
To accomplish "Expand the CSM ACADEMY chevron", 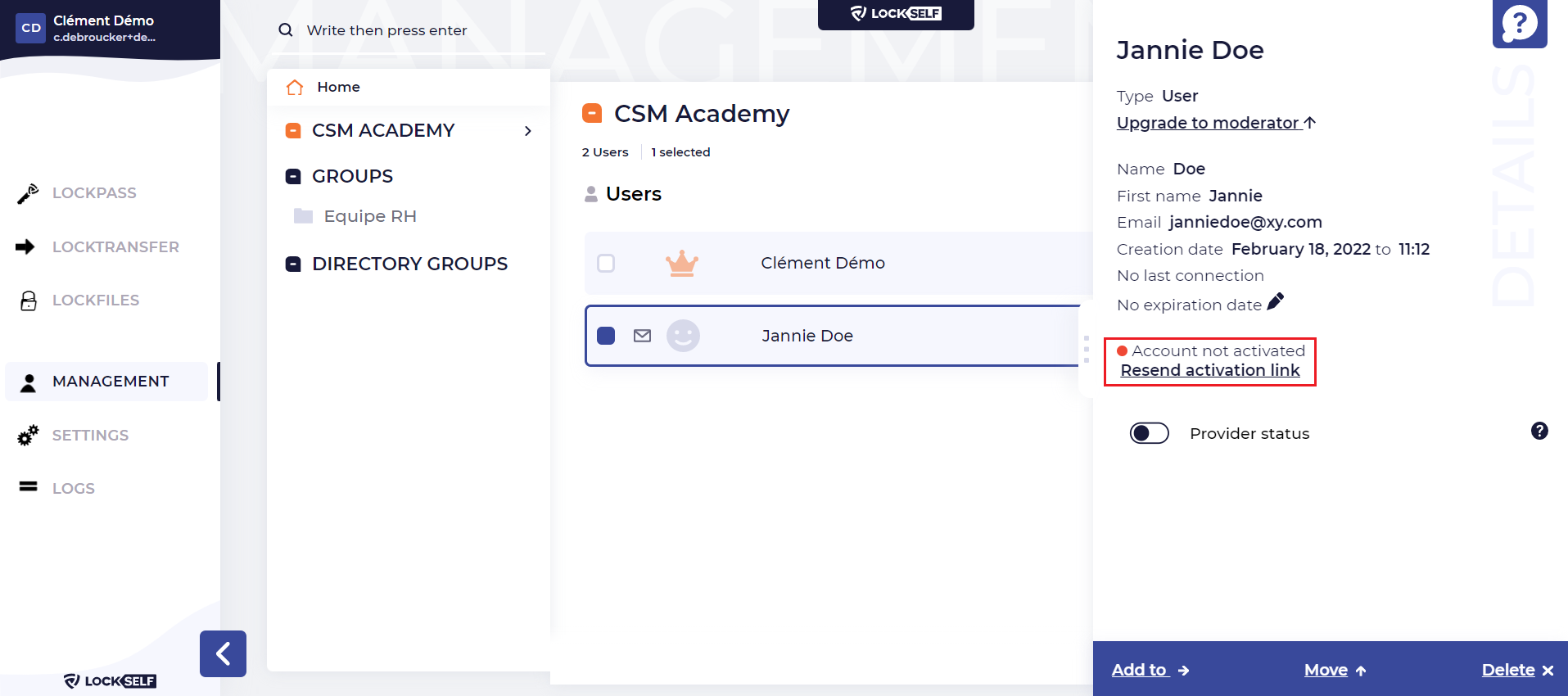I will click(x=528, y=131).
